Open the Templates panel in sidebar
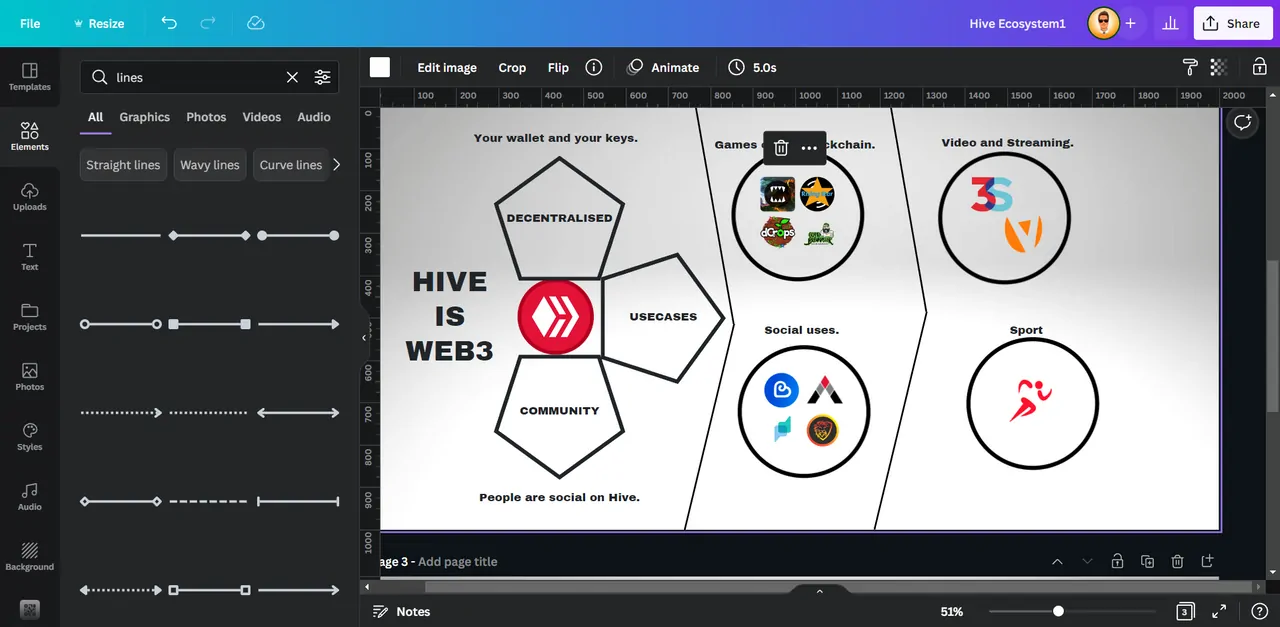 tap(30, 77)
